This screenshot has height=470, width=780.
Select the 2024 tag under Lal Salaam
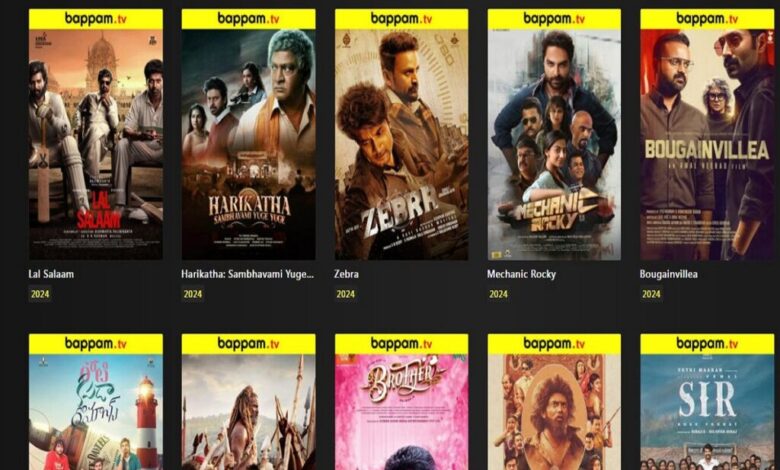(40, 294)
